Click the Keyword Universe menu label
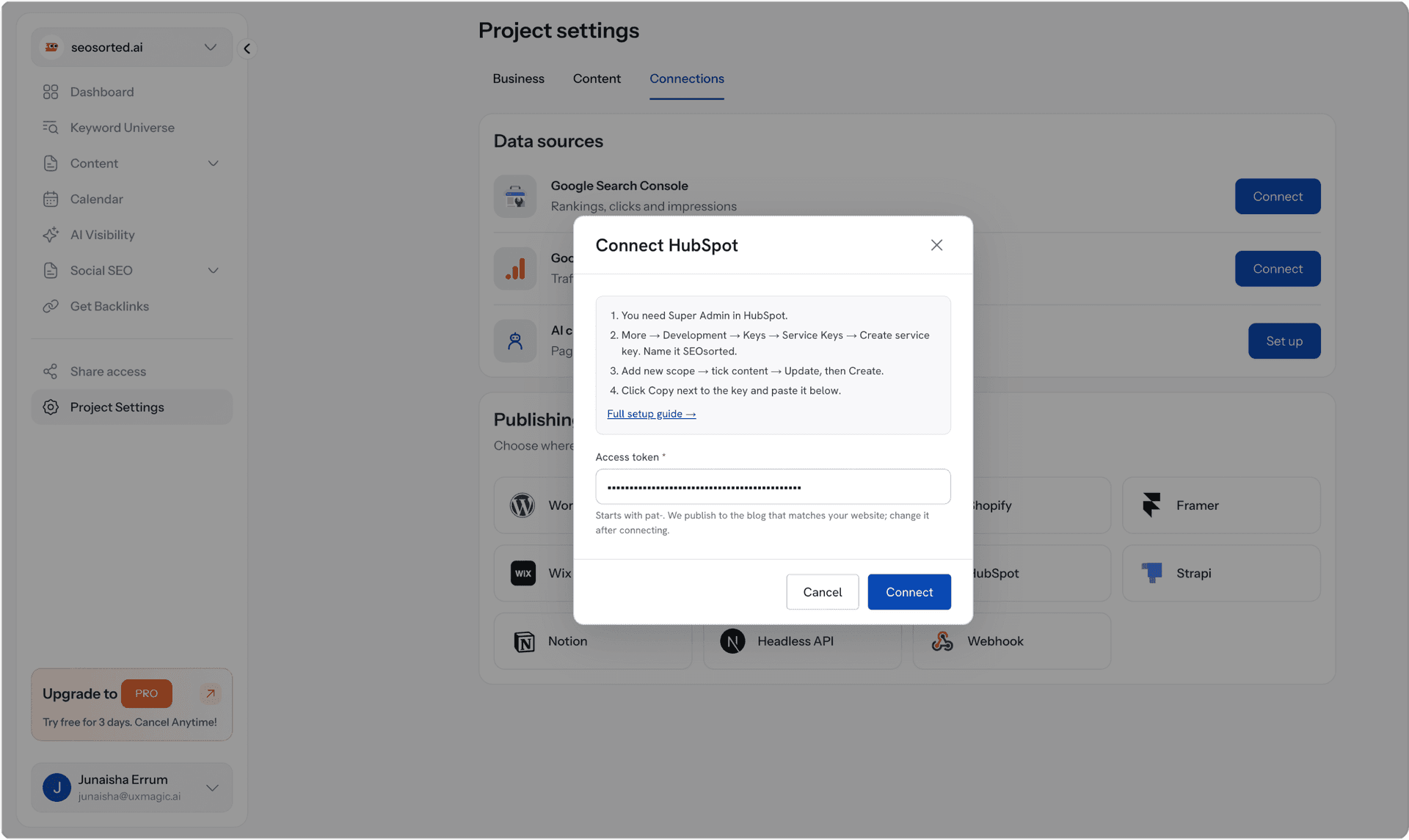The image size is (1409, 840). pos(123,128)
